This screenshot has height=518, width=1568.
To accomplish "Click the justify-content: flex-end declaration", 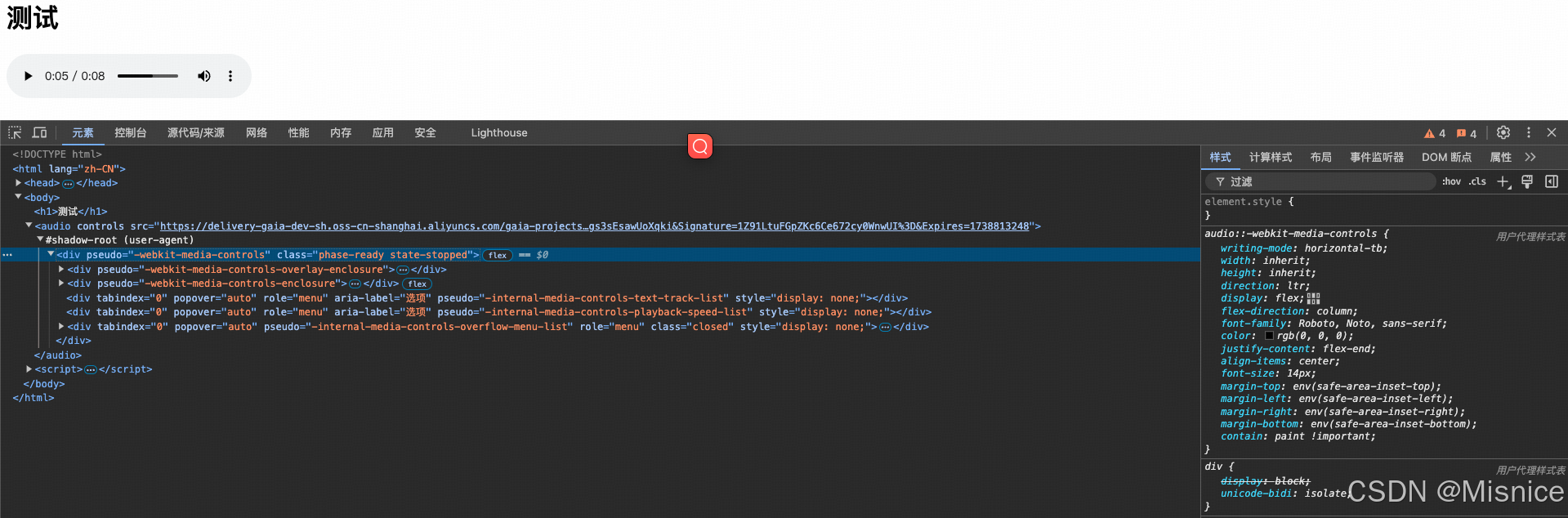I will [x=1298, y=349].
